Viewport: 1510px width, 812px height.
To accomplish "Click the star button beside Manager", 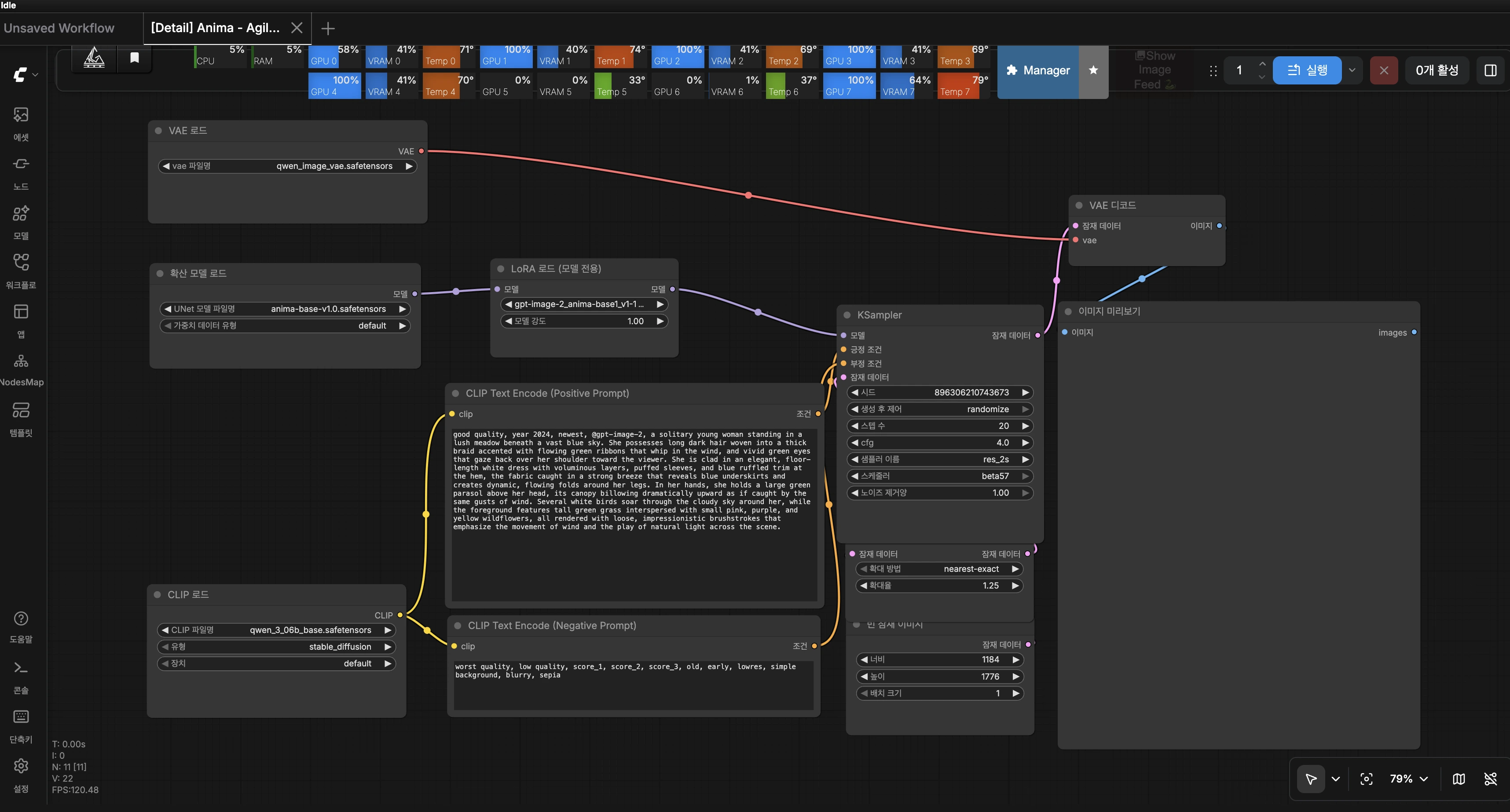I will (x=1093, y=70).
